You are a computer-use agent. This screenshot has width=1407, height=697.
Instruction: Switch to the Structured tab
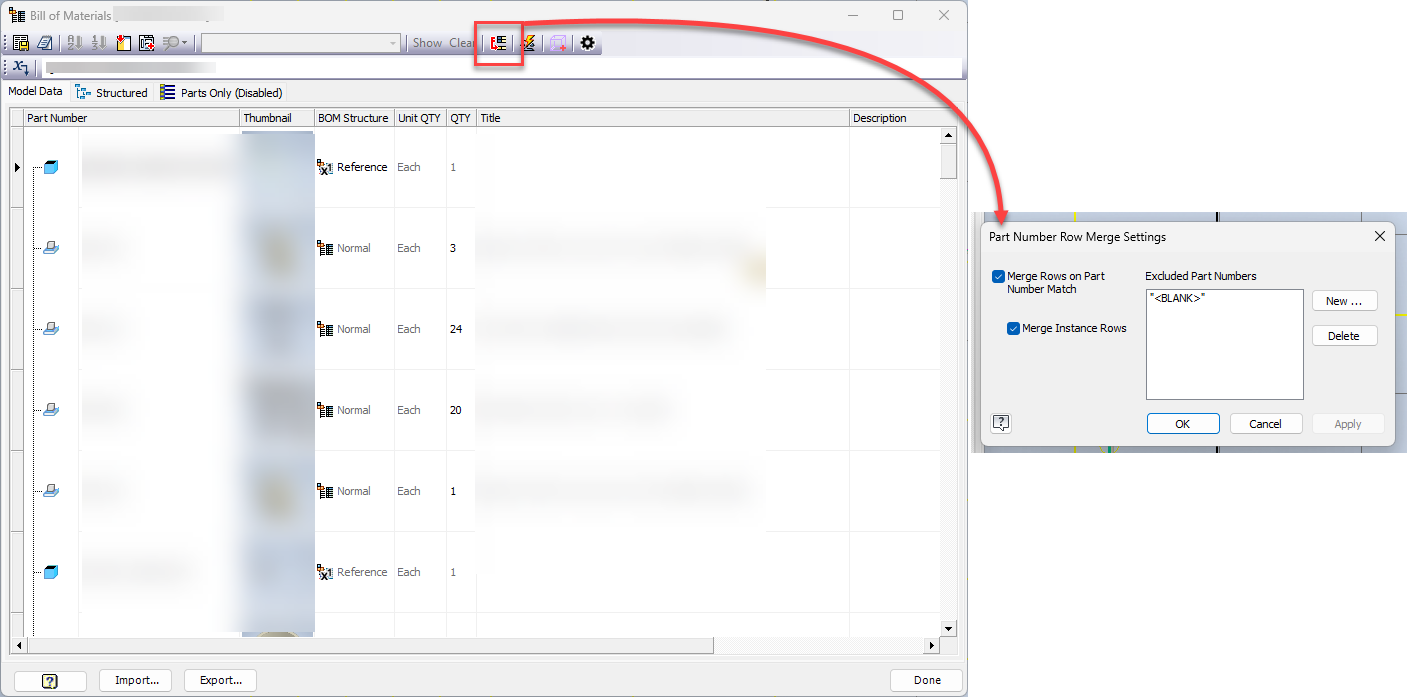(x=112, y=92)
